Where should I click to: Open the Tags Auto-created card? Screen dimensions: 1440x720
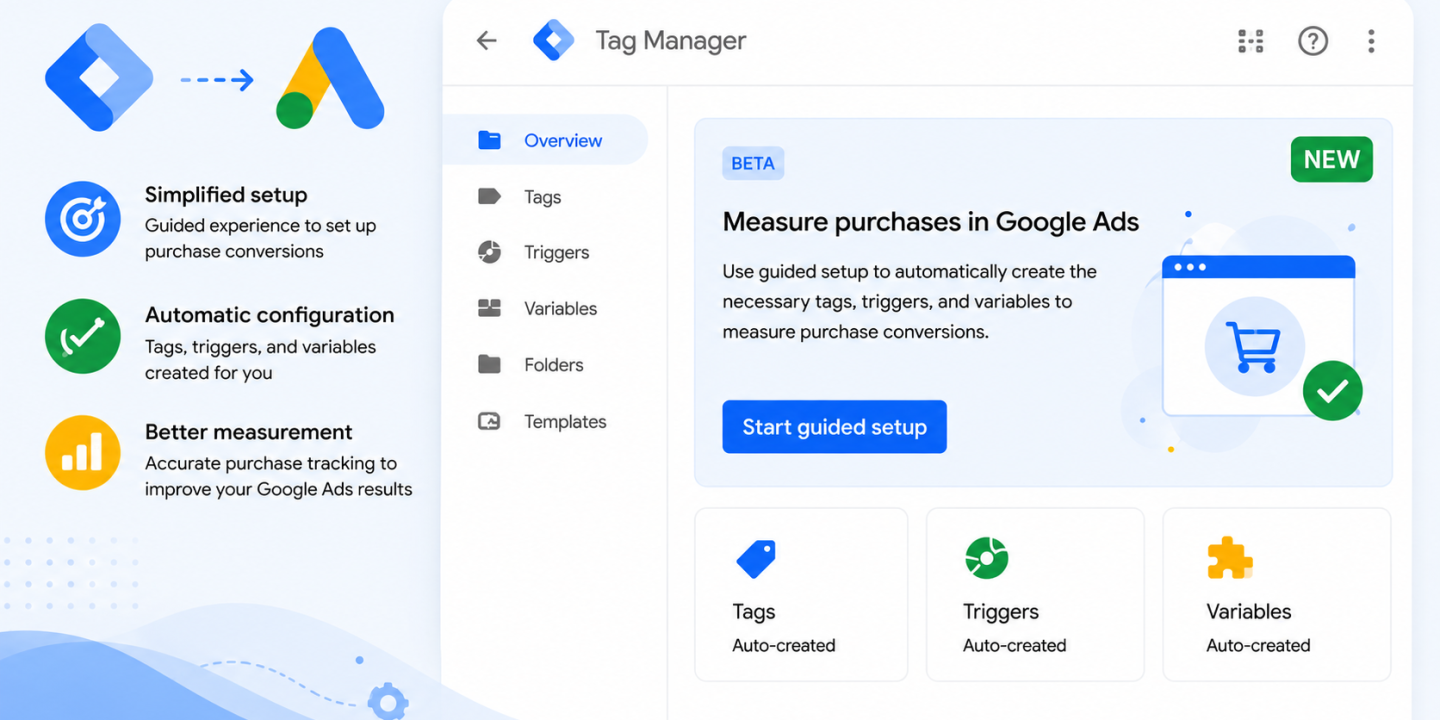[x=801, y=594]
